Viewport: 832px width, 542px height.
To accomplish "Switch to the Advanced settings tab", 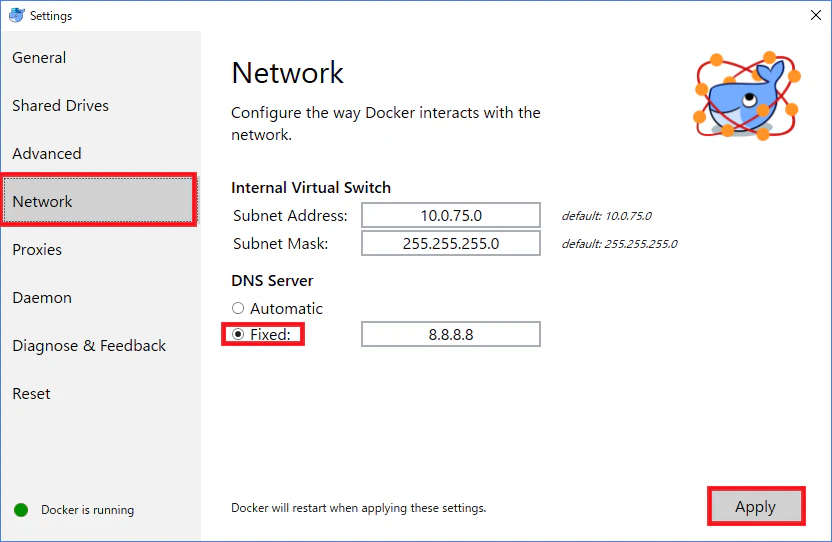I will 47,153.
